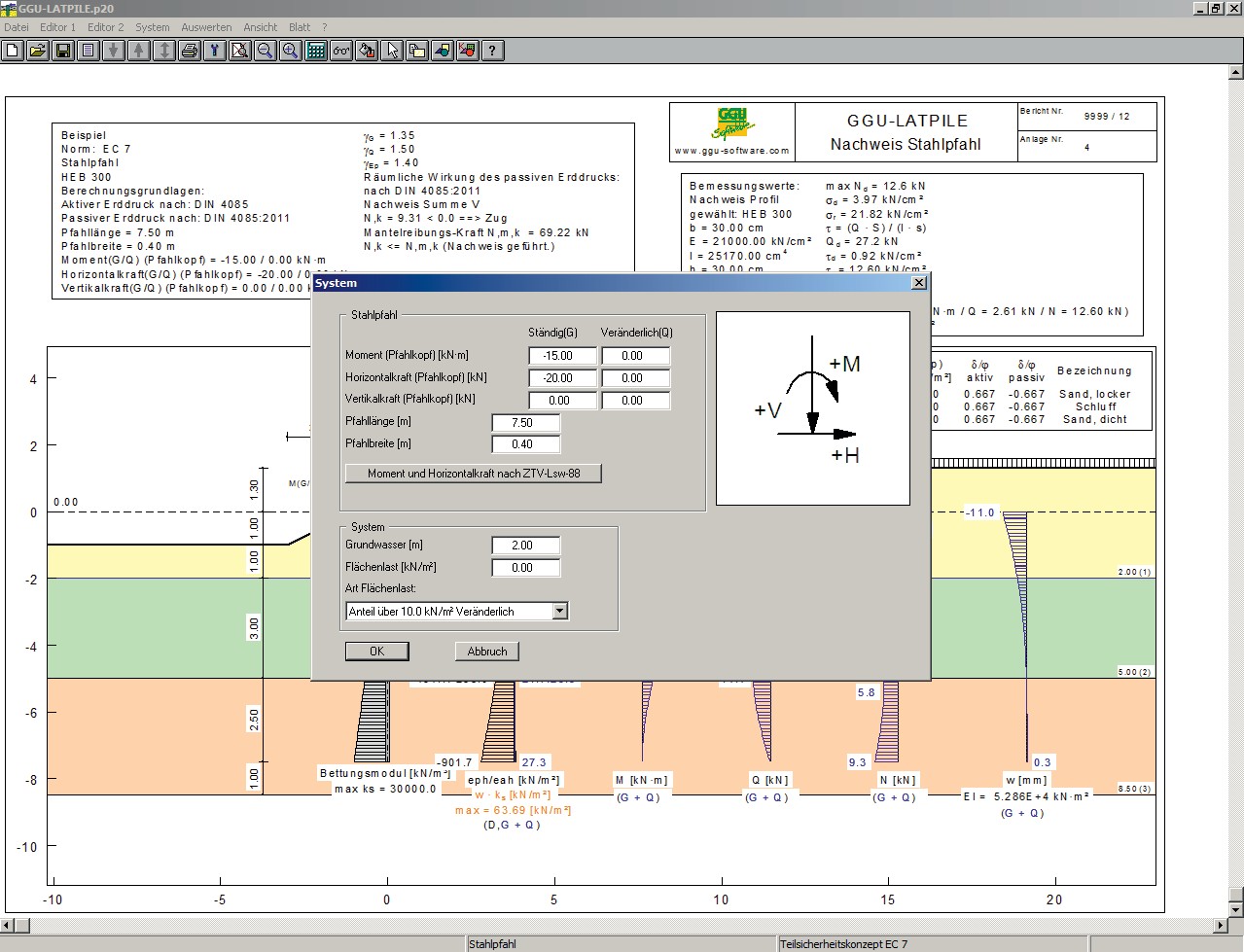1244x952 pixels.
Task: Click Moment und Horizontalkraft nach ZTV-Lsw-88
Action: coord(474,474)
